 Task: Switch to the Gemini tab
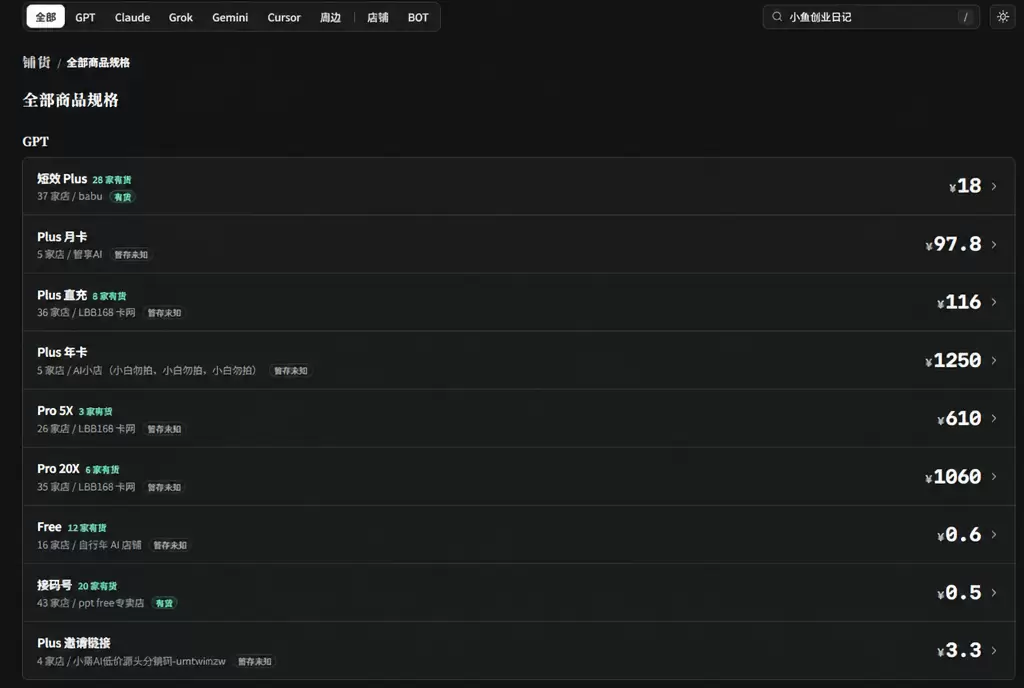coord(230,18)
